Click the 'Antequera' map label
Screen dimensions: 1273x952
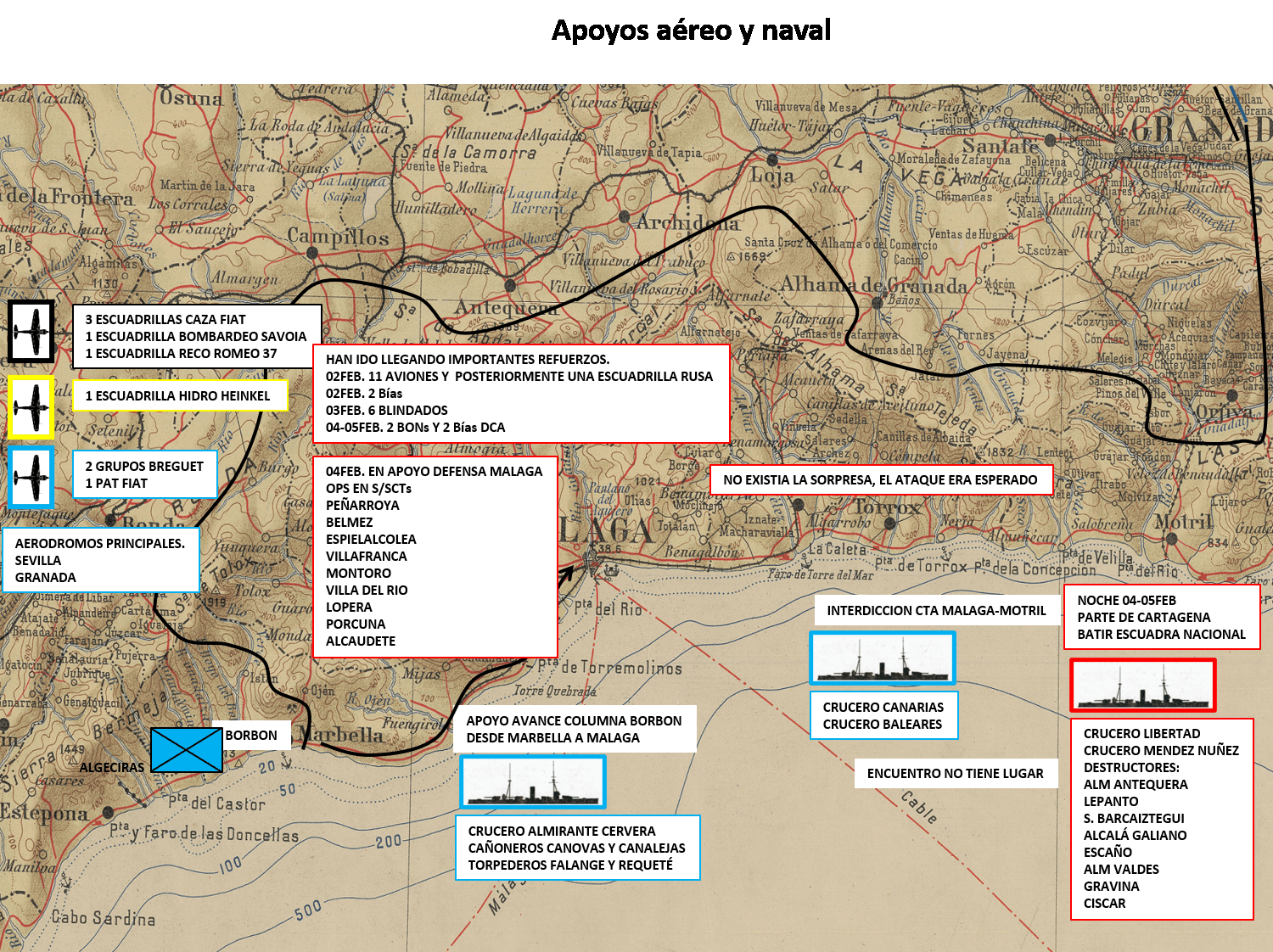(x=506, y=307)
